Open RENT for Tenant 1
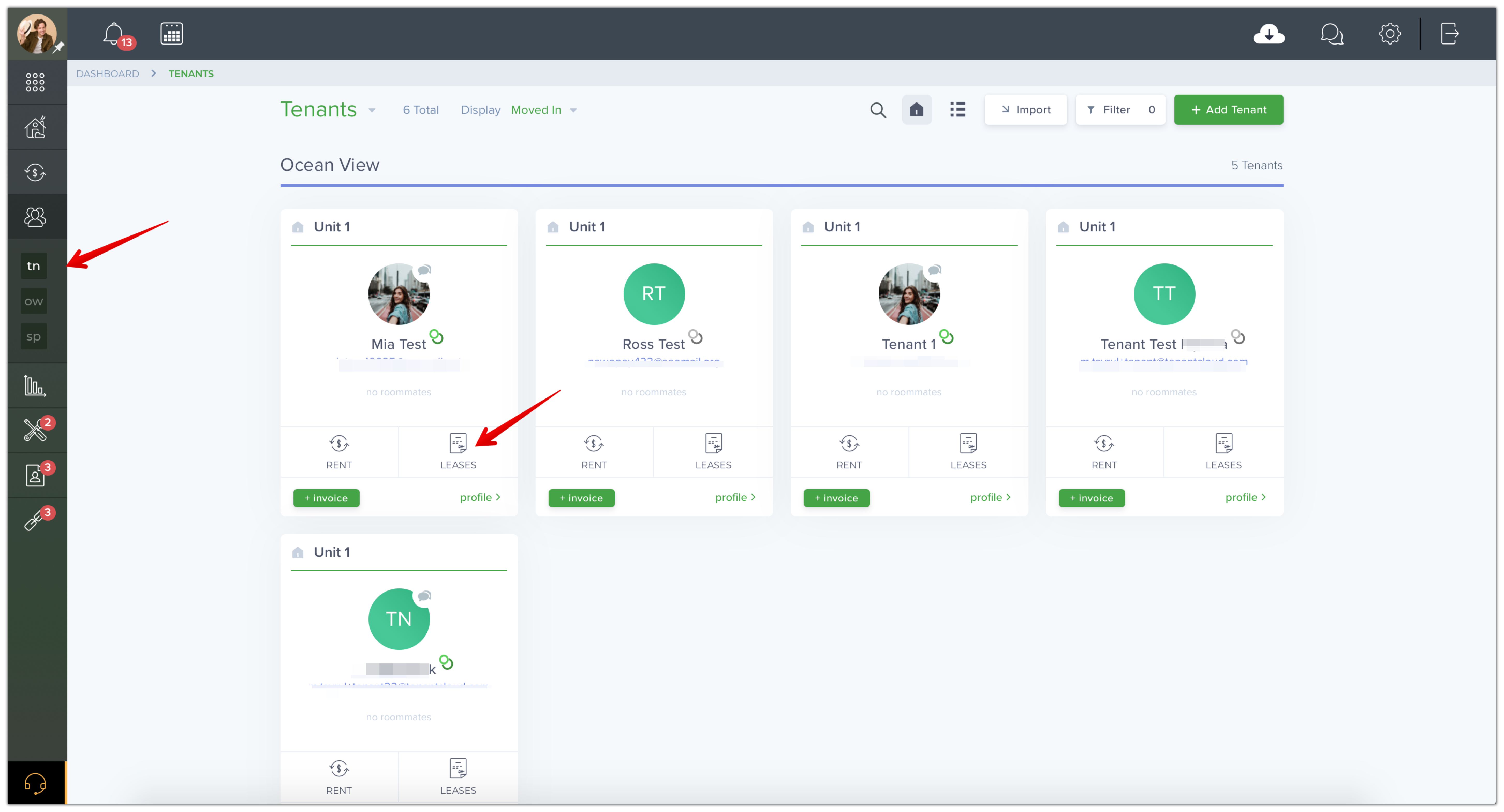Screen dimensions: 1504x812 (849, 452)
